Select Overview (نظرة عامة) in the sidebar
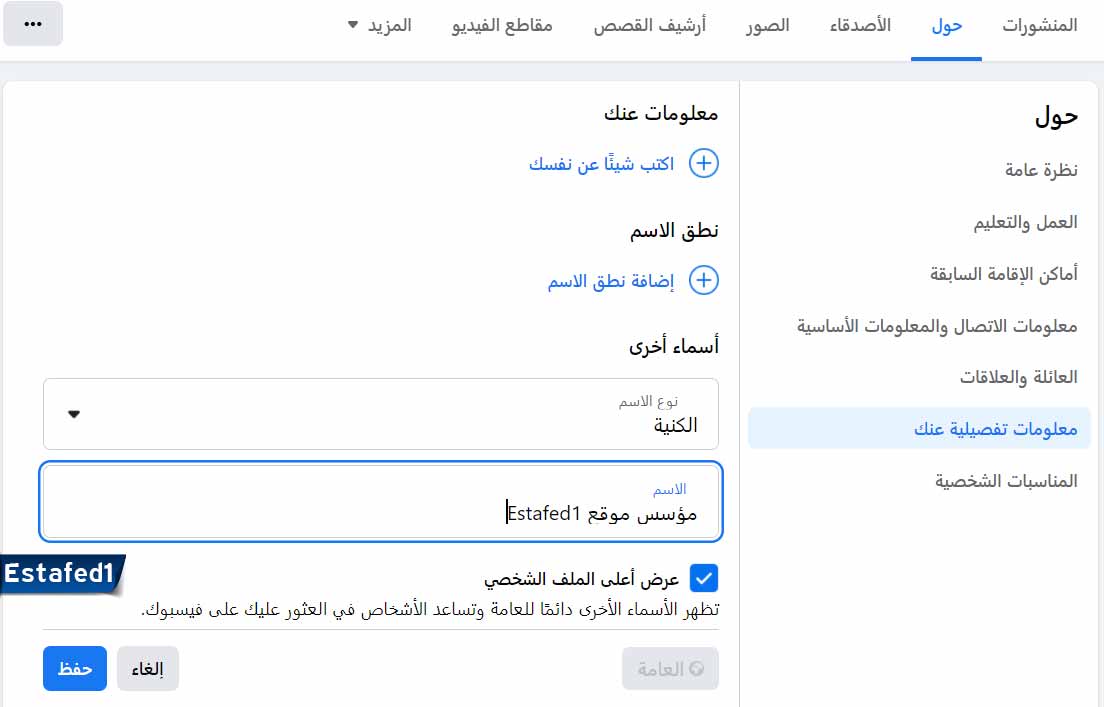 [x=1041, y=170]
